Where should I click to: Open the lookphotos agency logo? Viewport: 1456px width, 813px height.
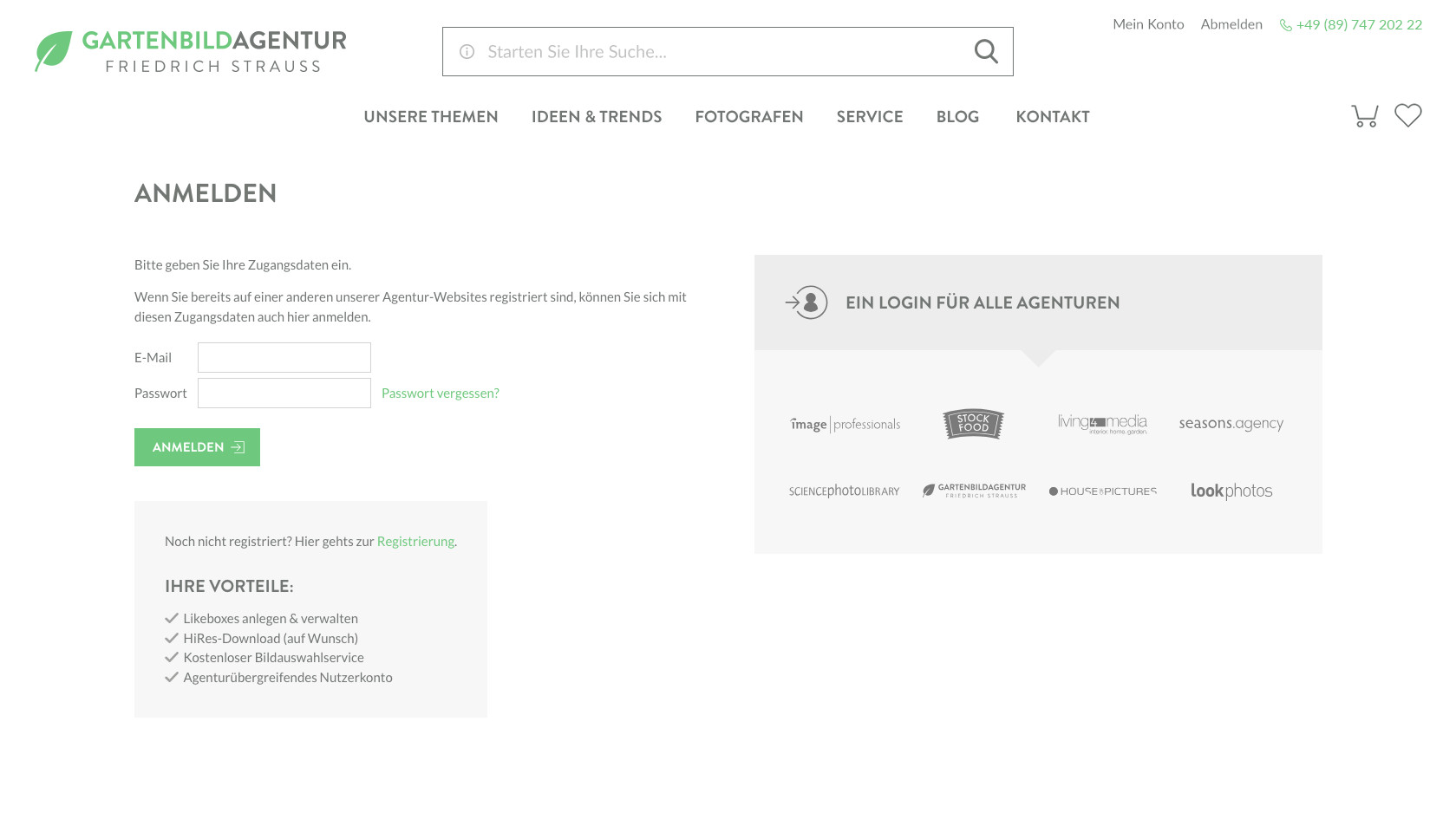pos(1231,491)
